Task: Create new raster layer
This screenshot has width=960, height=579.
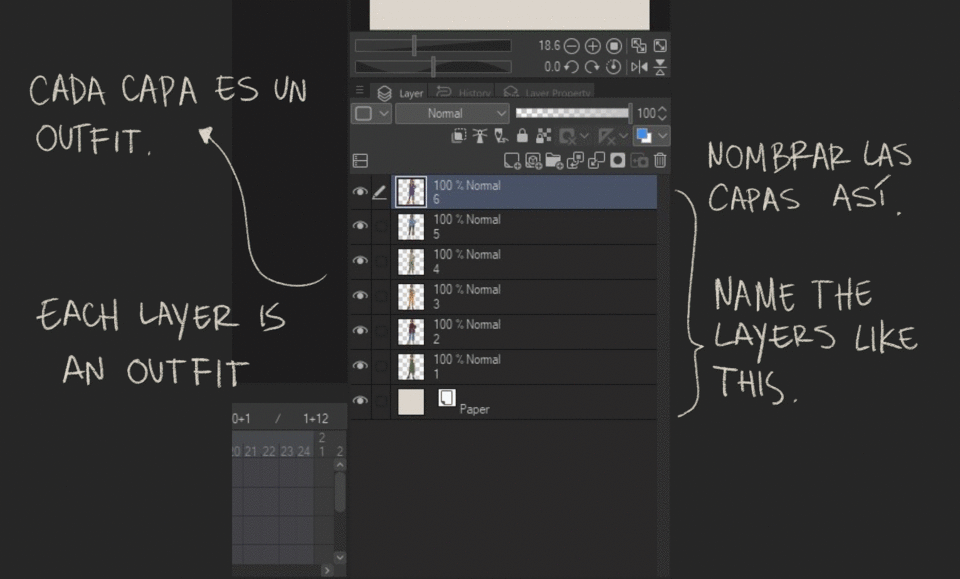Action: (x=512, y=161)
